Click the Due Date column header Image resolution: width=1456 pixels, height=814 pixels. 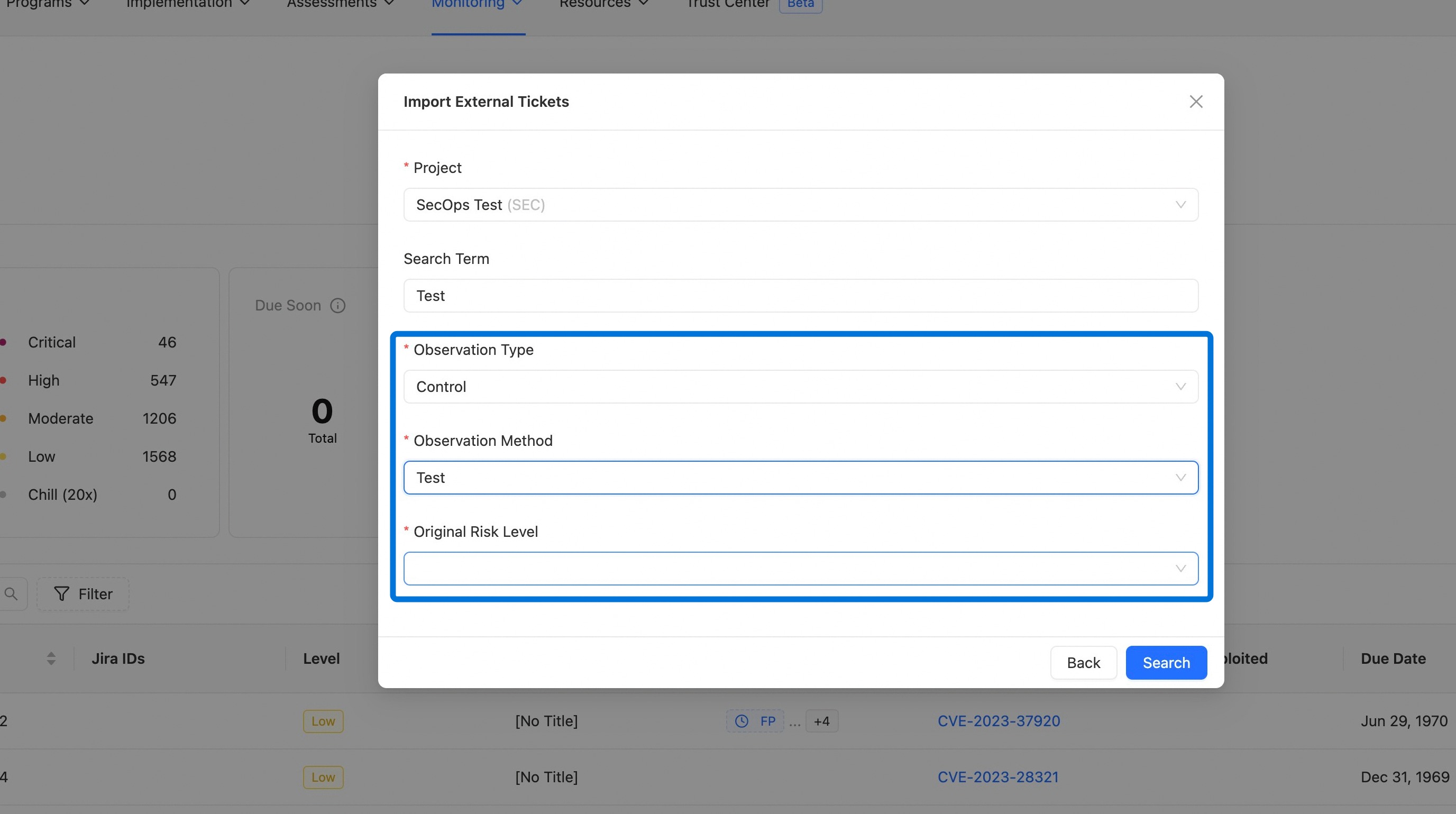tap(1393, 658)
